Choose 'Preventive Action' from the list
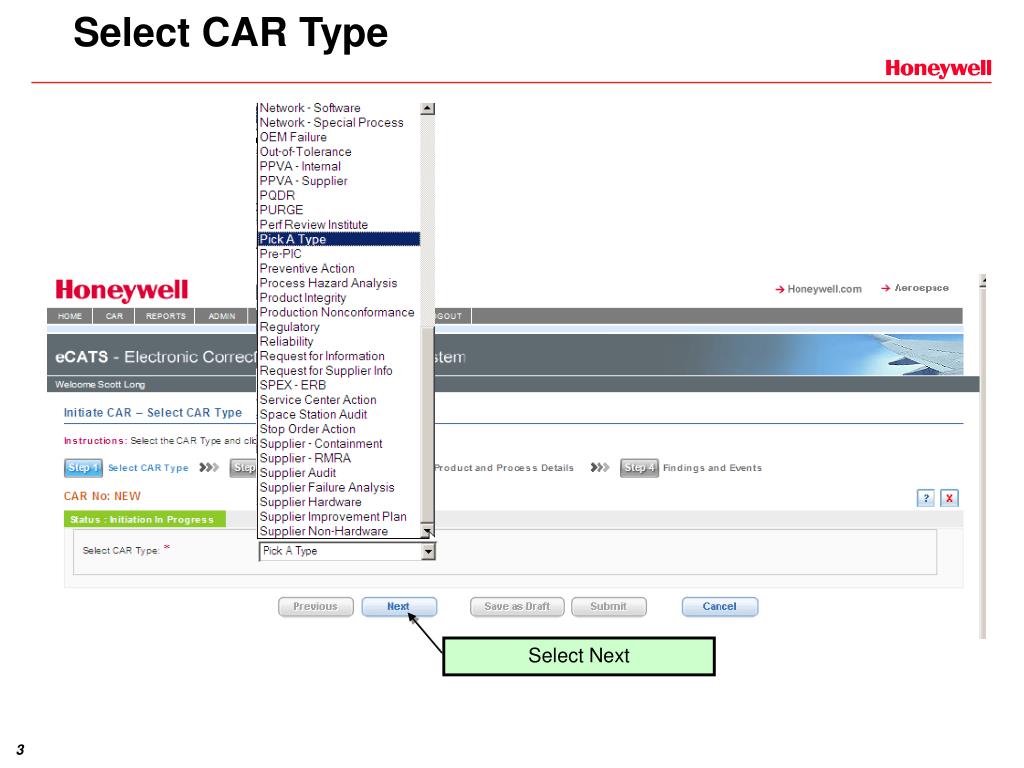Screen dimensions: 1024x768 (339, 268)
